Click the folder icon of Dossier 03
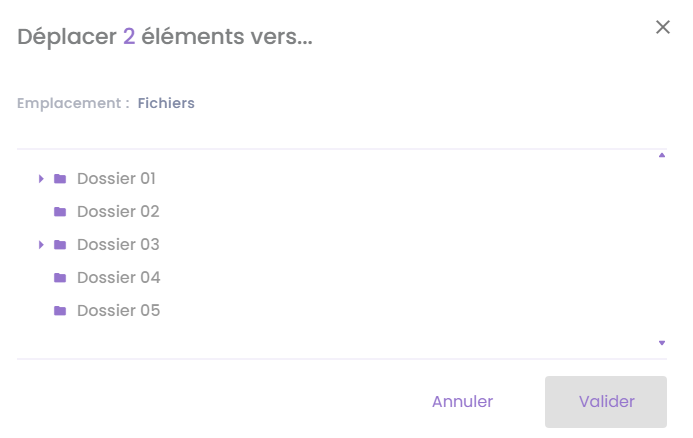 (x=60, y=245)
